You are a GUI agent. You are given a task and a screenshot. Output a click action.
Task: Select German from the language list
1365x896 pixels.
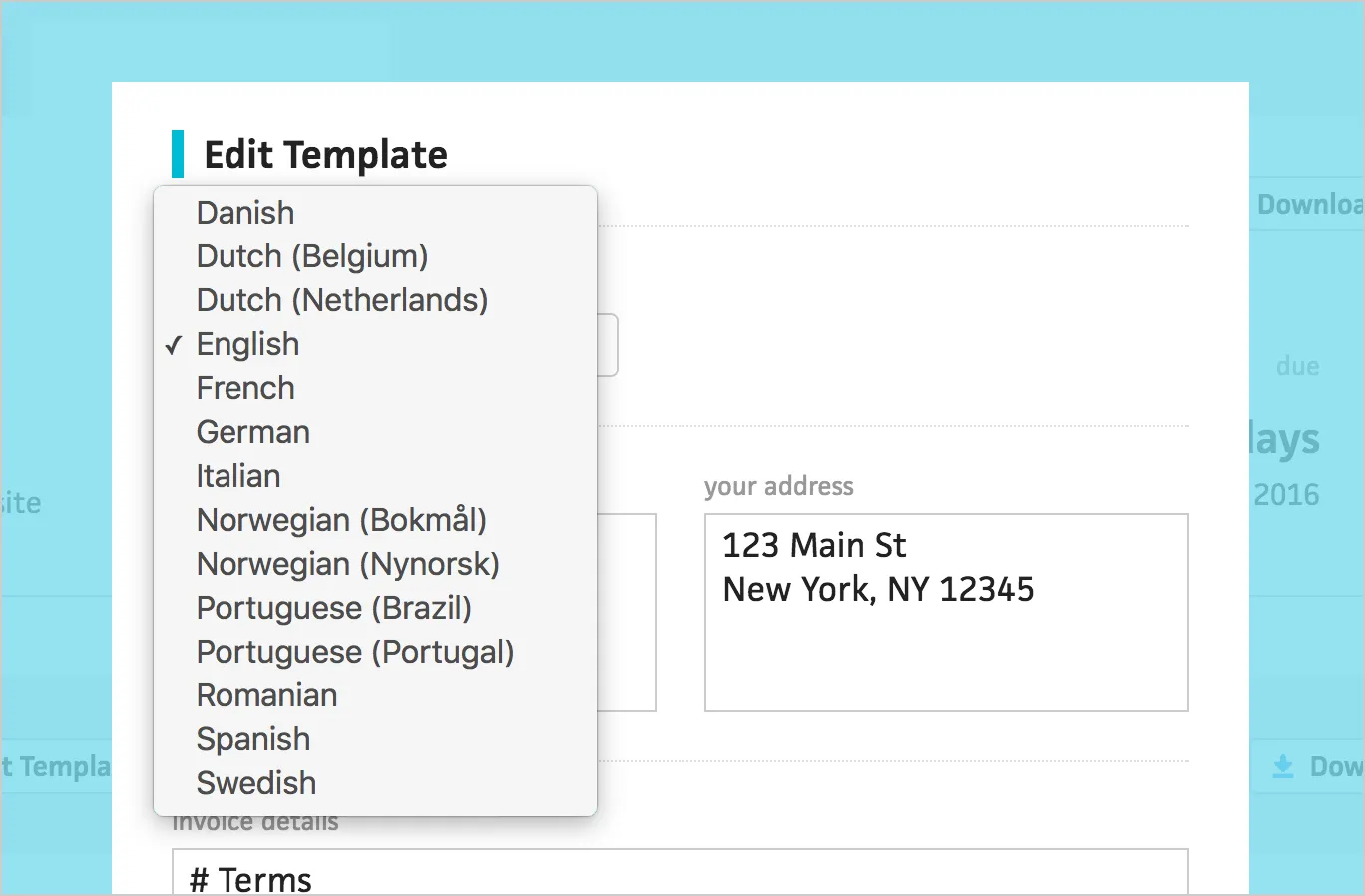[252, 432]
